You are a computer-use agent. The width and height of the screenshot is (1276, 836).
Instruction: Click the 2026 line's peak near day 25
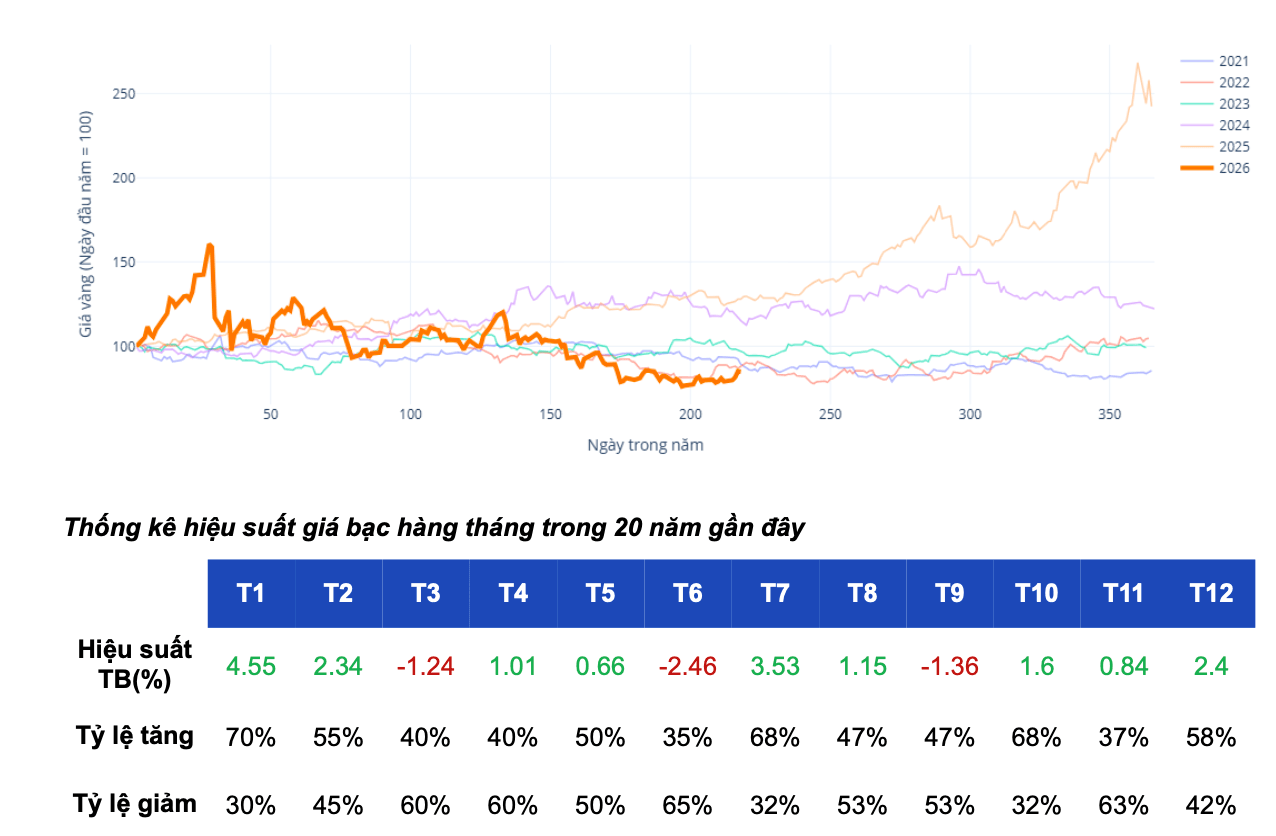coord(209,245)
